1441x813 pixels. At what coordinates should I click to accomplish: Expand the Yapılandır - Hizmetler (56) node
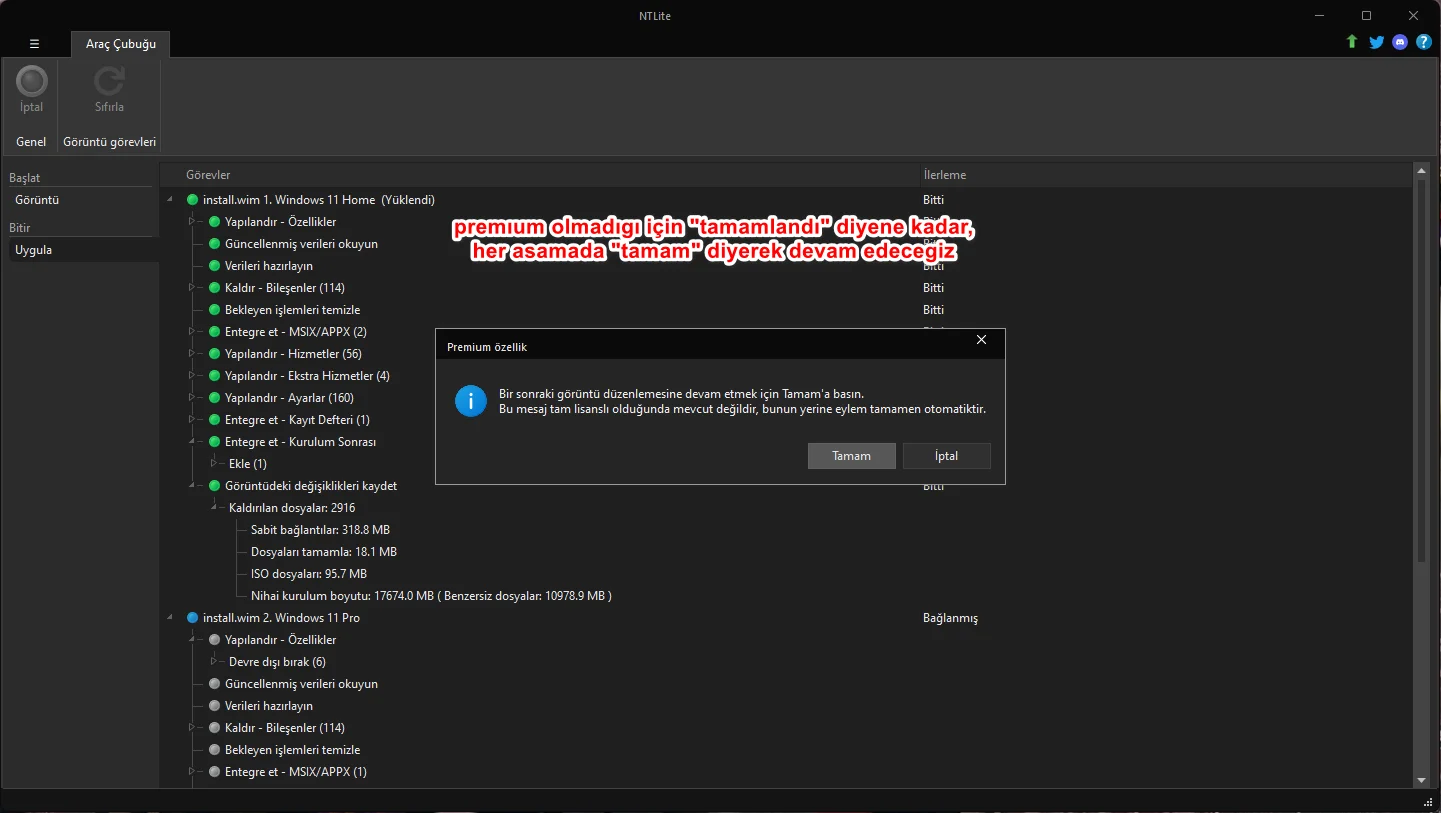(193, 354)
